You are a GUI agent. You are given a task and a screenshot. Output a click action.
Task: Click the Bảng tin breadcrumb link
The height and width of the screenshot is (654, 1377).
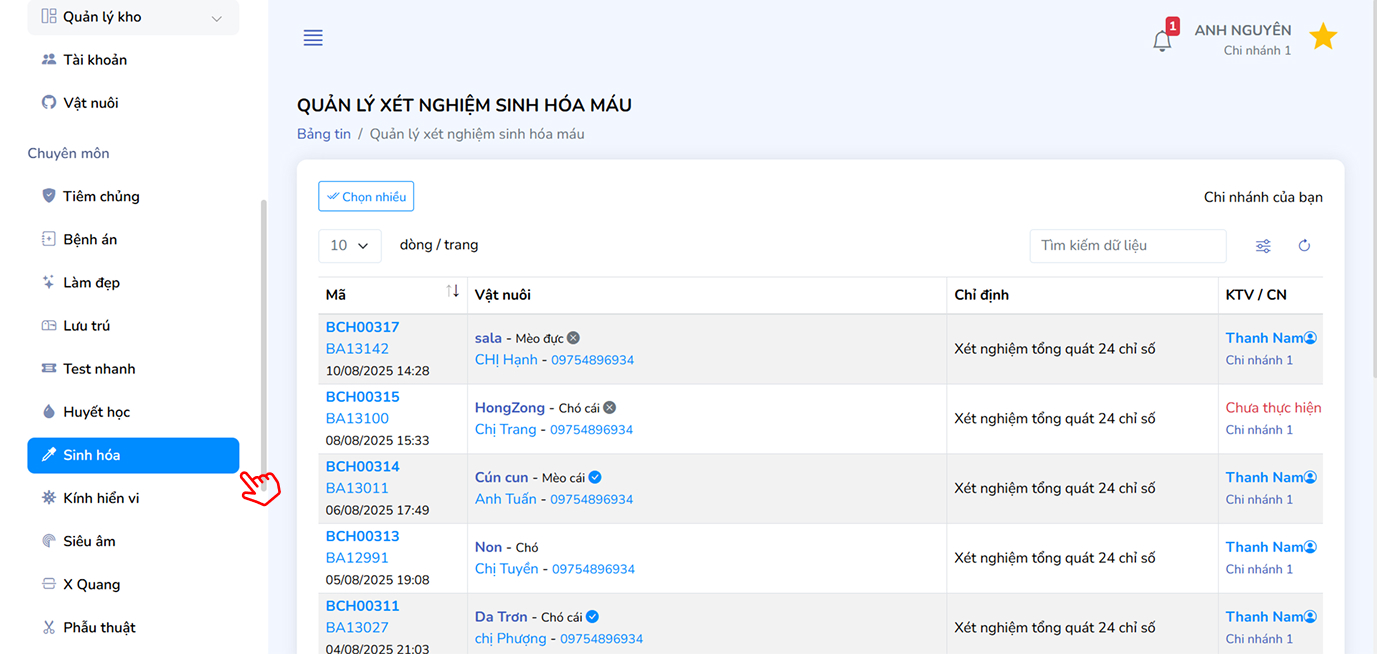coord(324,134)
